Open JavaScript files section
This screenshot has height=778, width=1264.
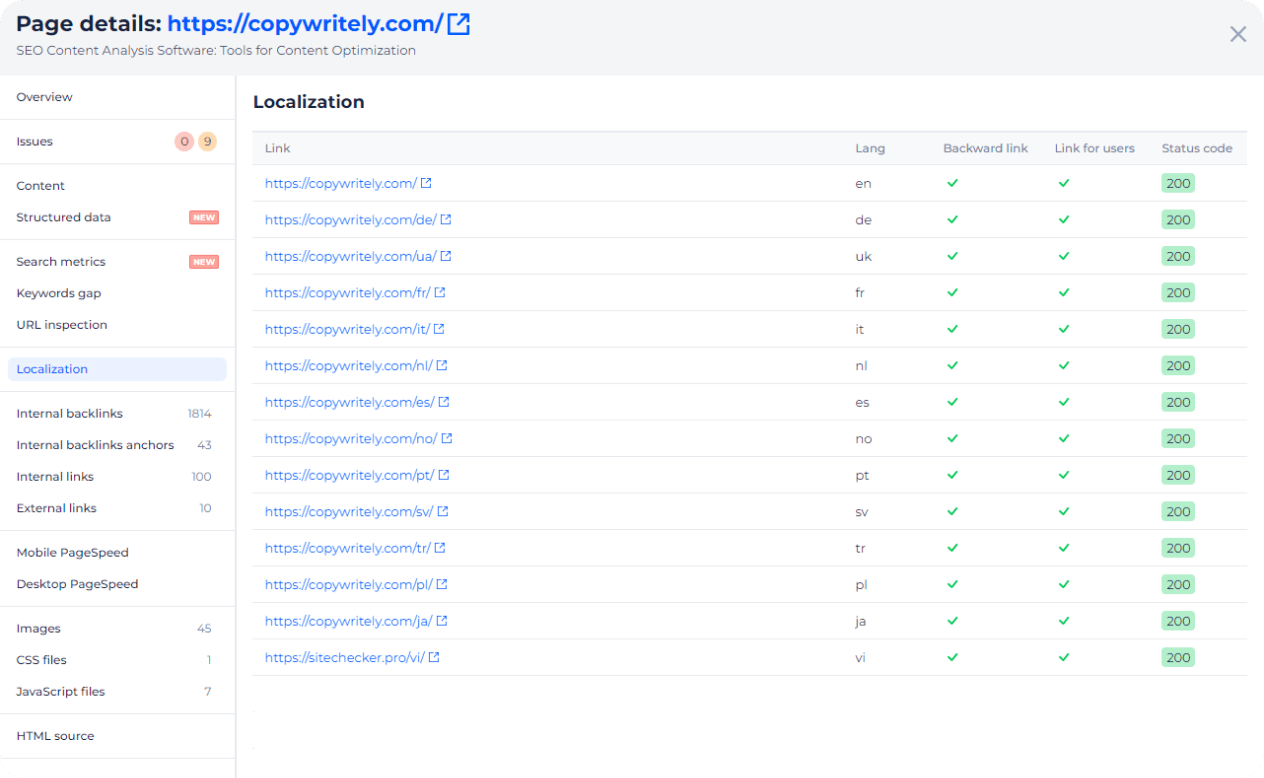61,692
